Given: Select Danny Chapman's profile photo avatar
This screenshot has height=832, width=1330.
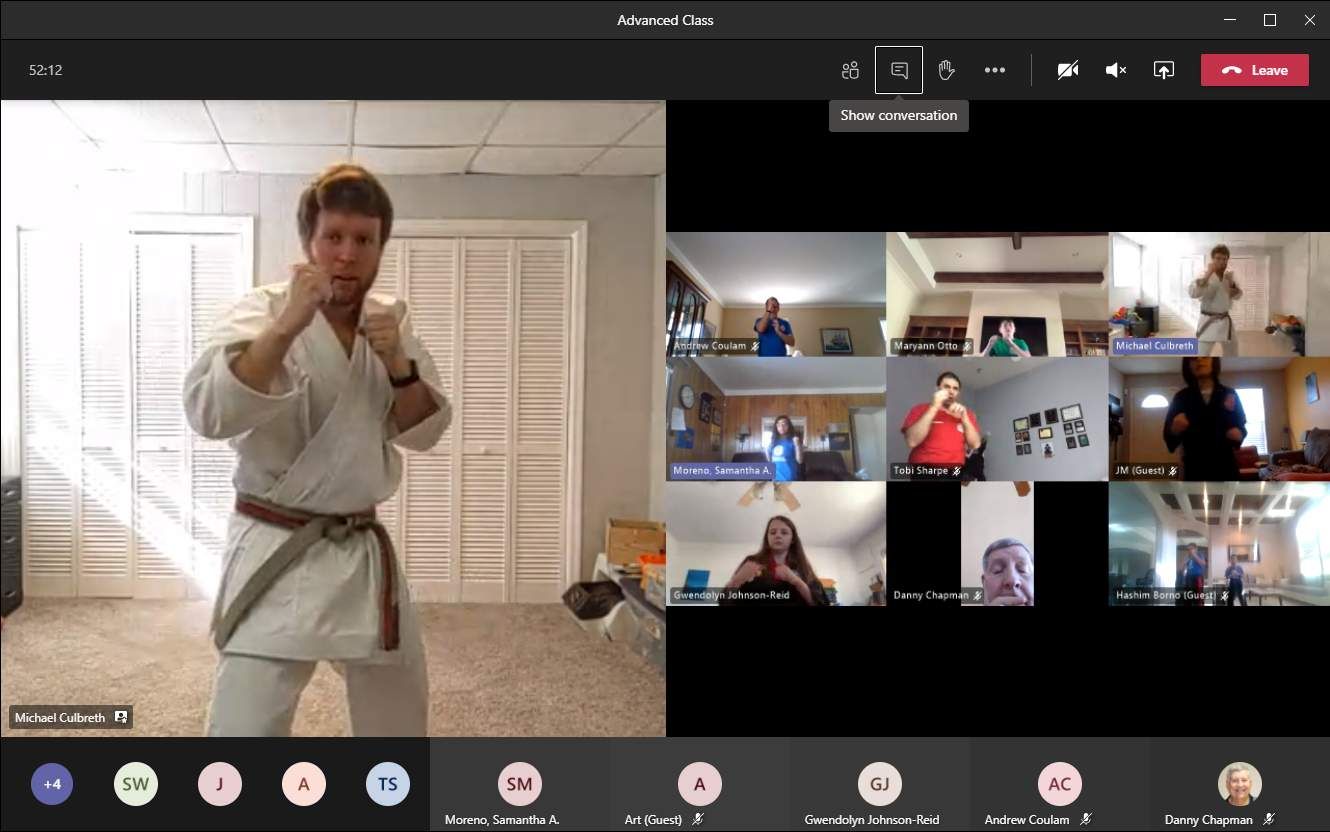Looking at the screenshot, I should click(1239, 784).
